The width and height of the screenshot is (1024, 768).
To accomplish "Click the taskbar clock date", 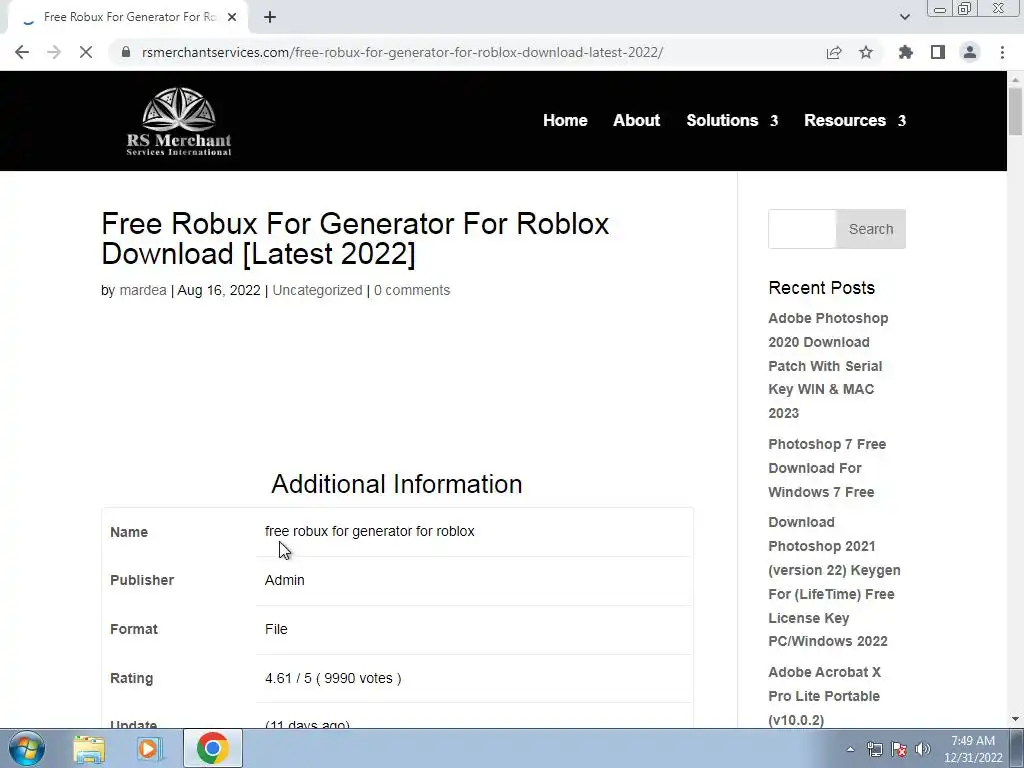I will [973, 749].
